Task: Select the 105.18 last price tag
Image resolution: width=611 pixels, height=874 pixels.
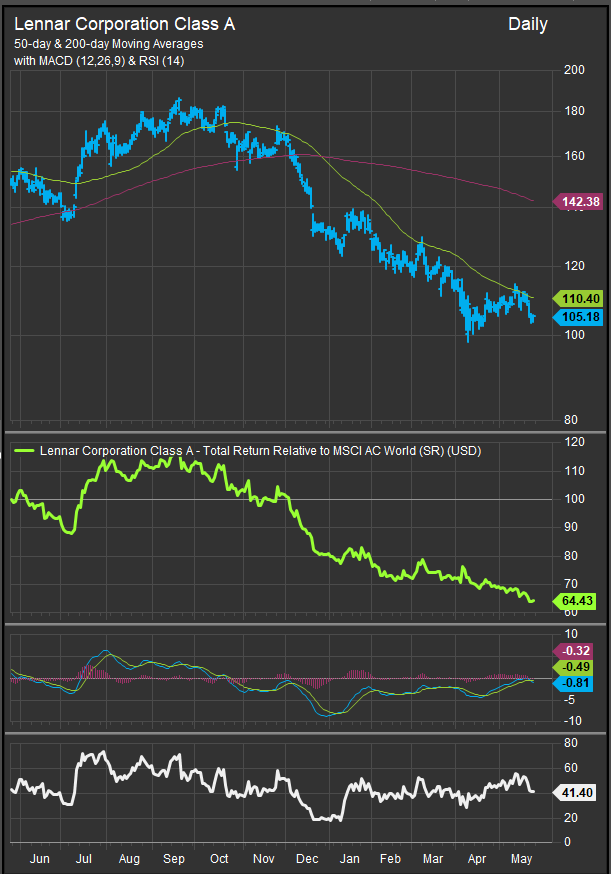Action: pyautogui.click(x=580, y=317)
